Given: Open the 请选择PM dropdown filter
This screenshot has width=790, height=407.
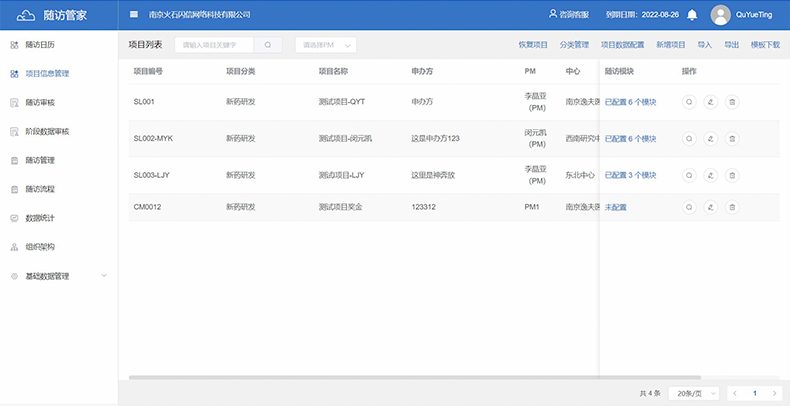Looking at the screenshot, I should (x=324, y=45).
